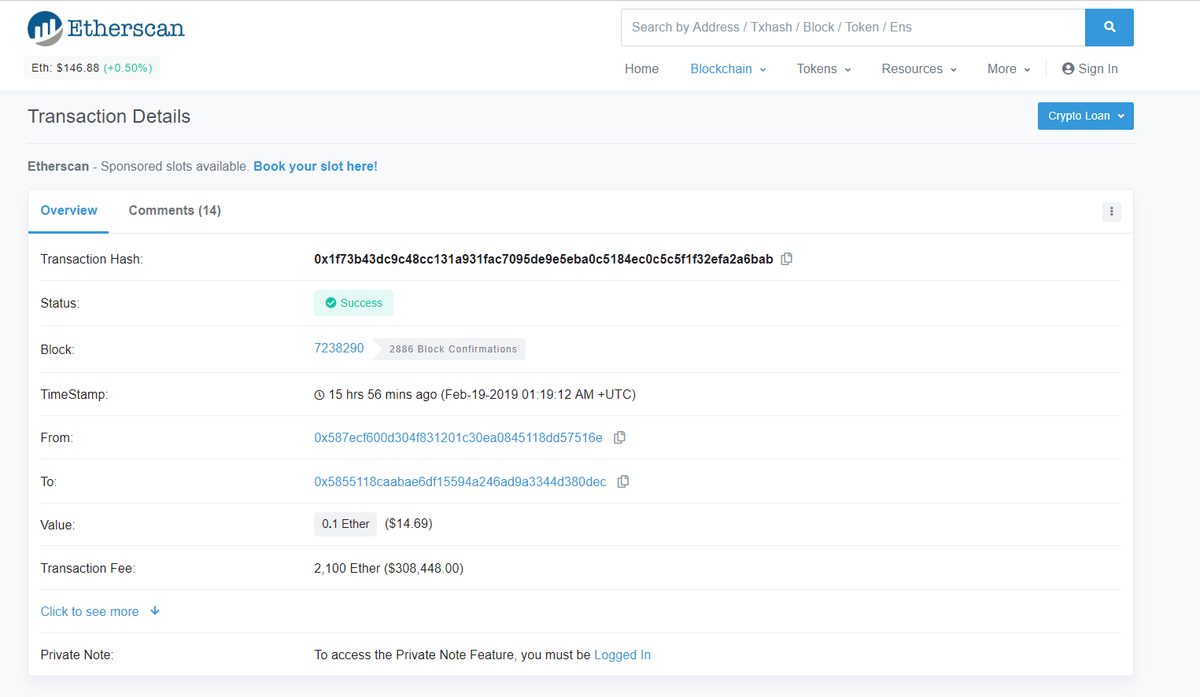1200x697 pixels.
Task: Open the Crypto Loan dropdown
Action: (x=1086, y=116)
